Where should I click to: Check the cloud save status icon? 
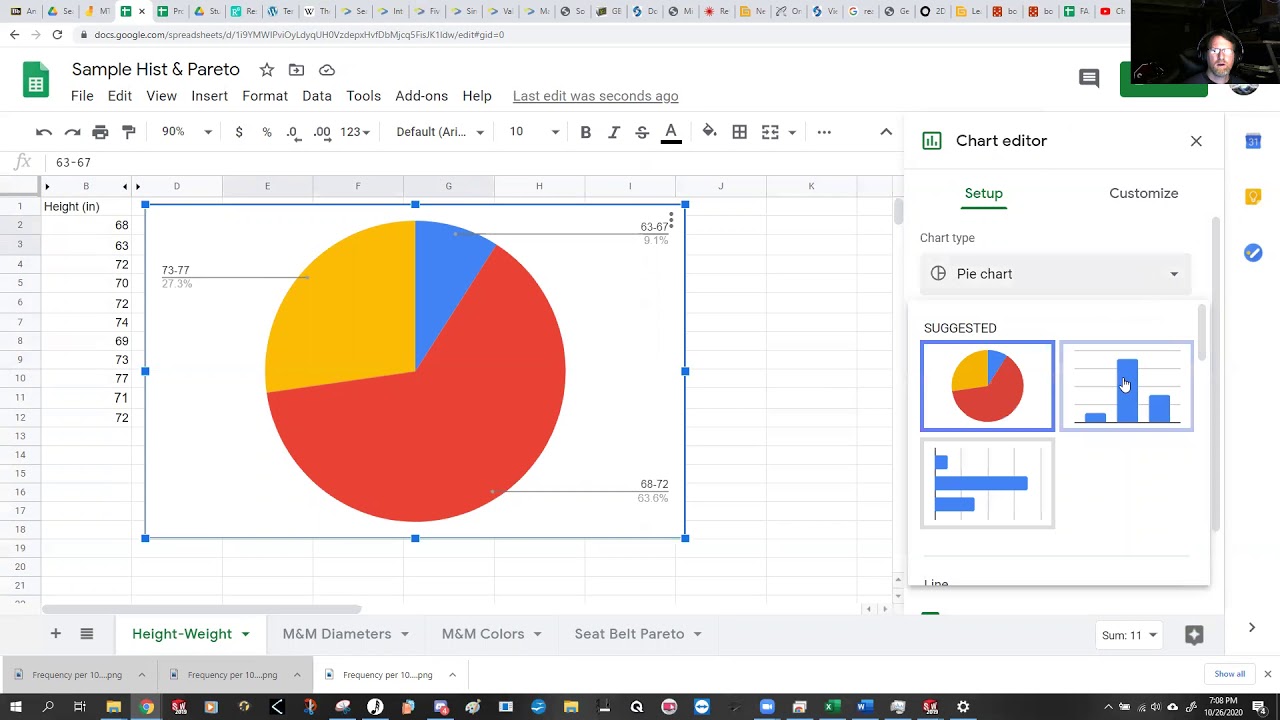click(327, 70)
